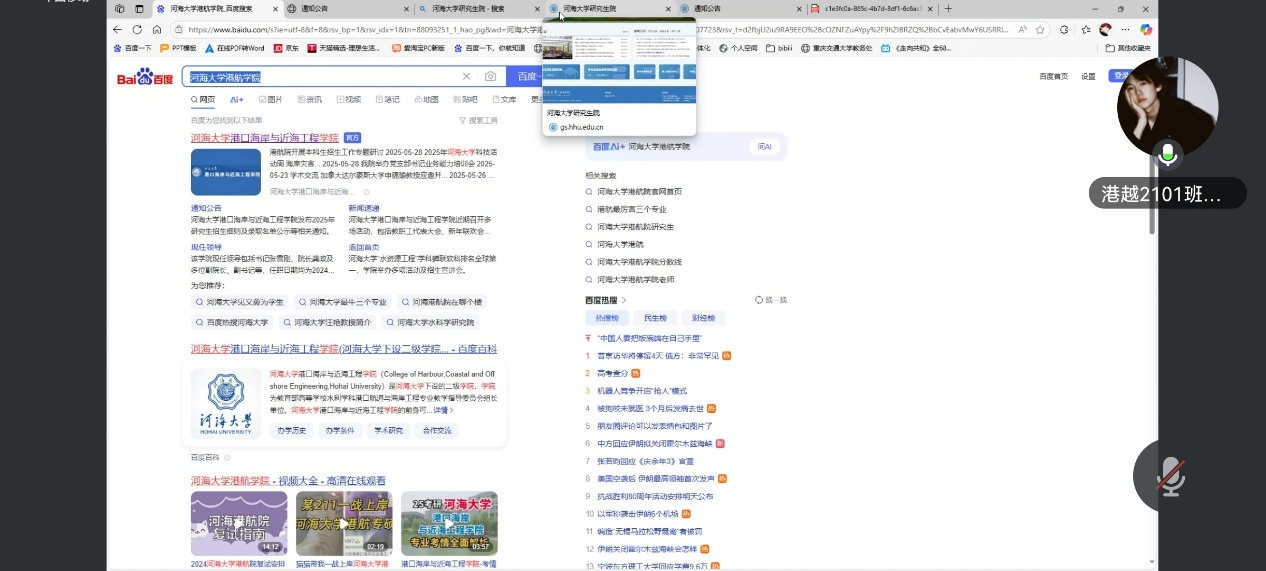Open the 河海大学港口海岸与近海工程学院 official result

tap(264, 137)
